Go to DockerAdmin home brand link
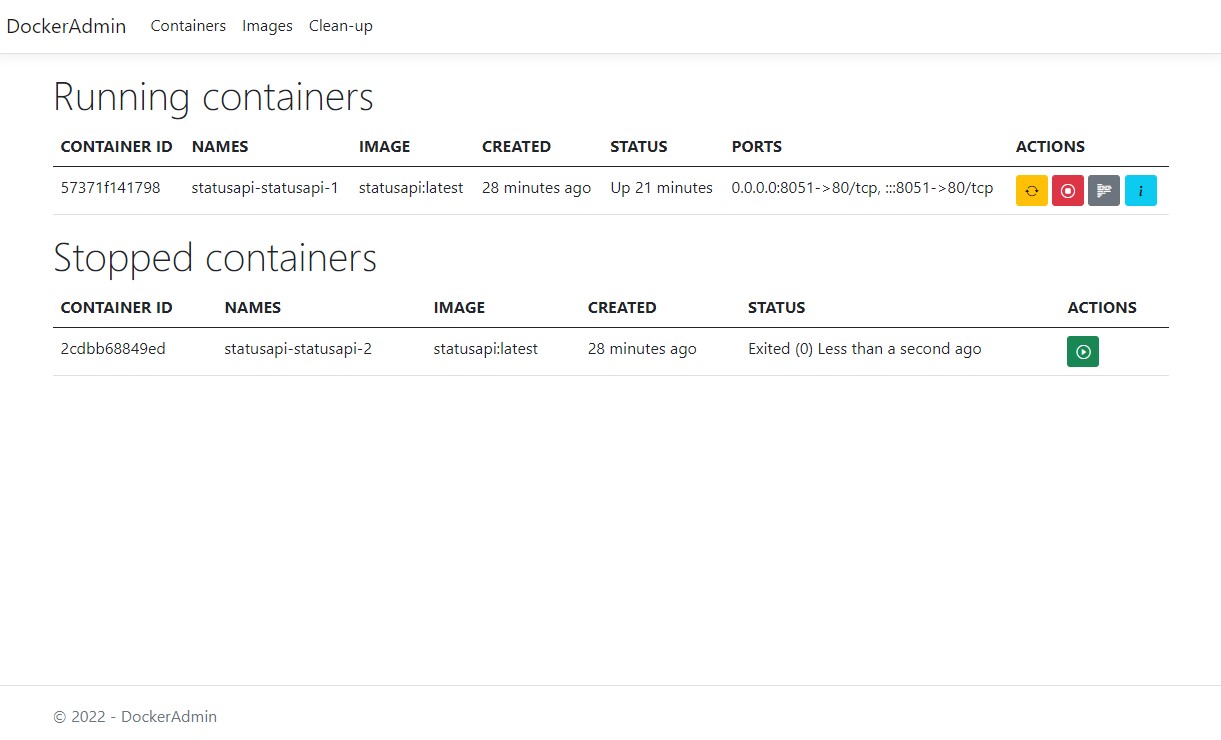 click(66, 26)
